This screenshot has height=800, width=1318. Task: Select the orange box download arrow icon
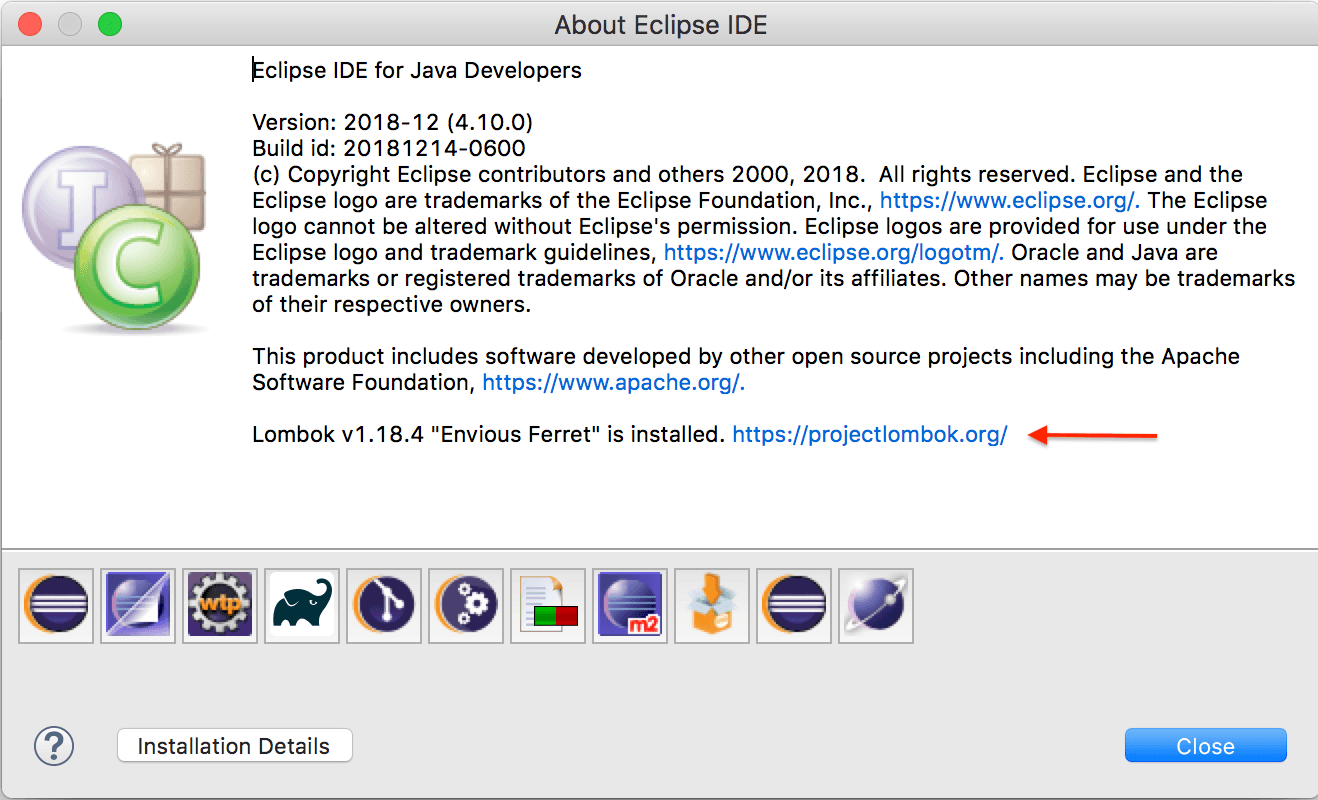coord(712,605)
